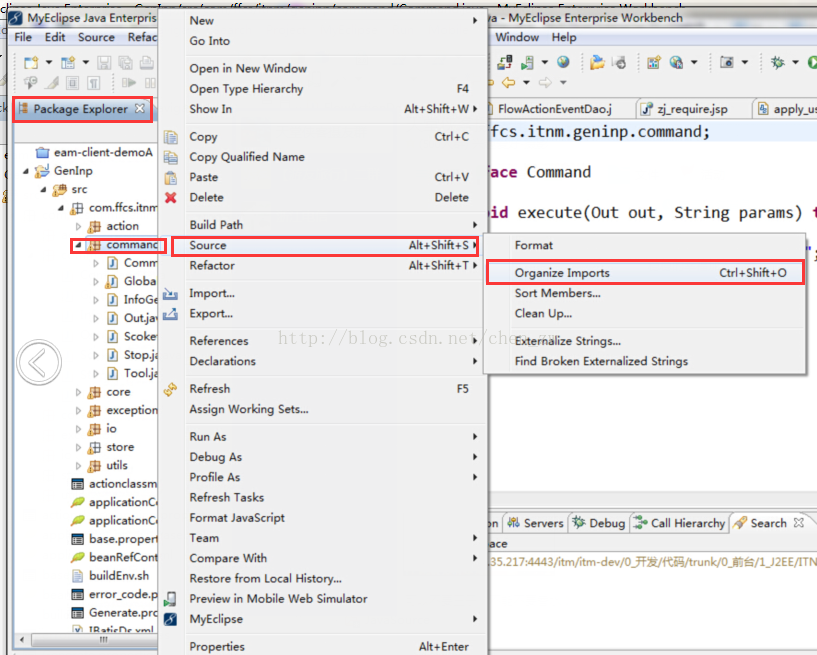Expand the core package
817x655 pixels.
(x=78, y=392)
